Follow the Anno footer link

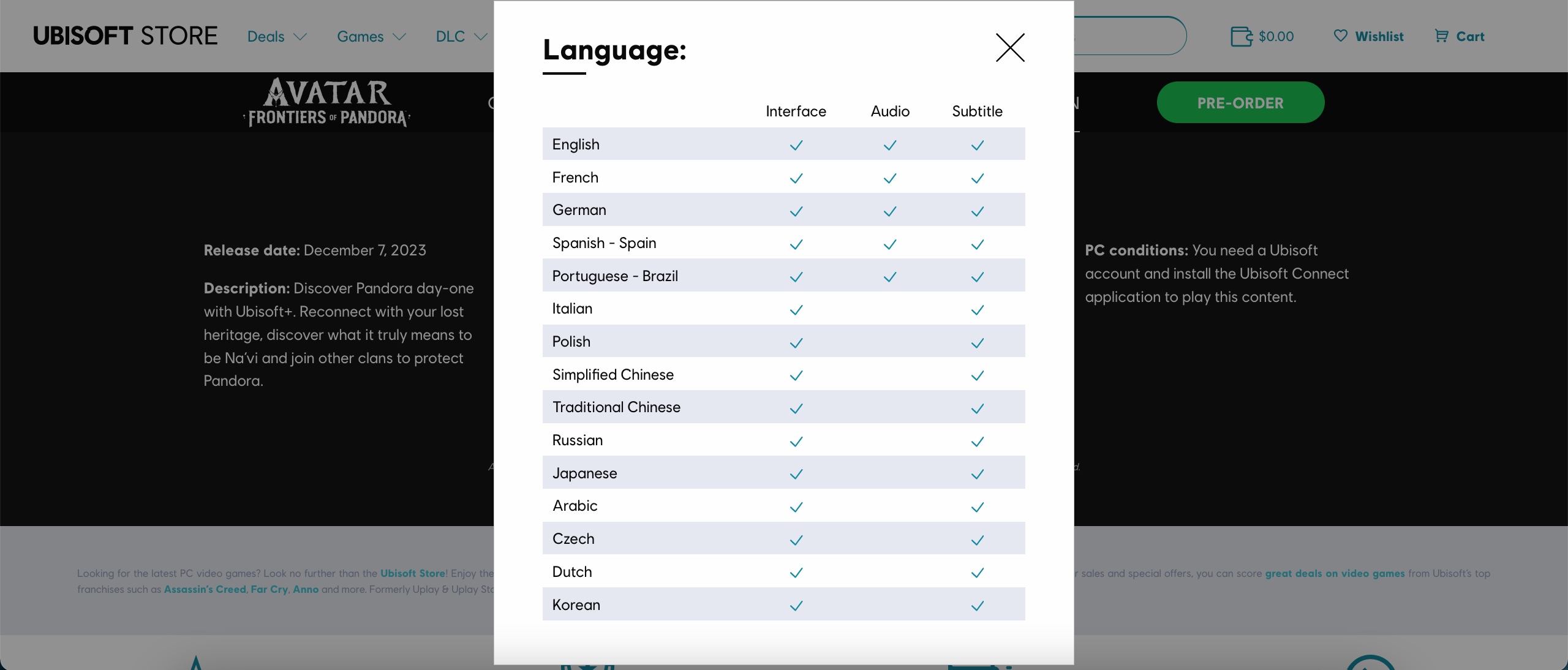306,589
